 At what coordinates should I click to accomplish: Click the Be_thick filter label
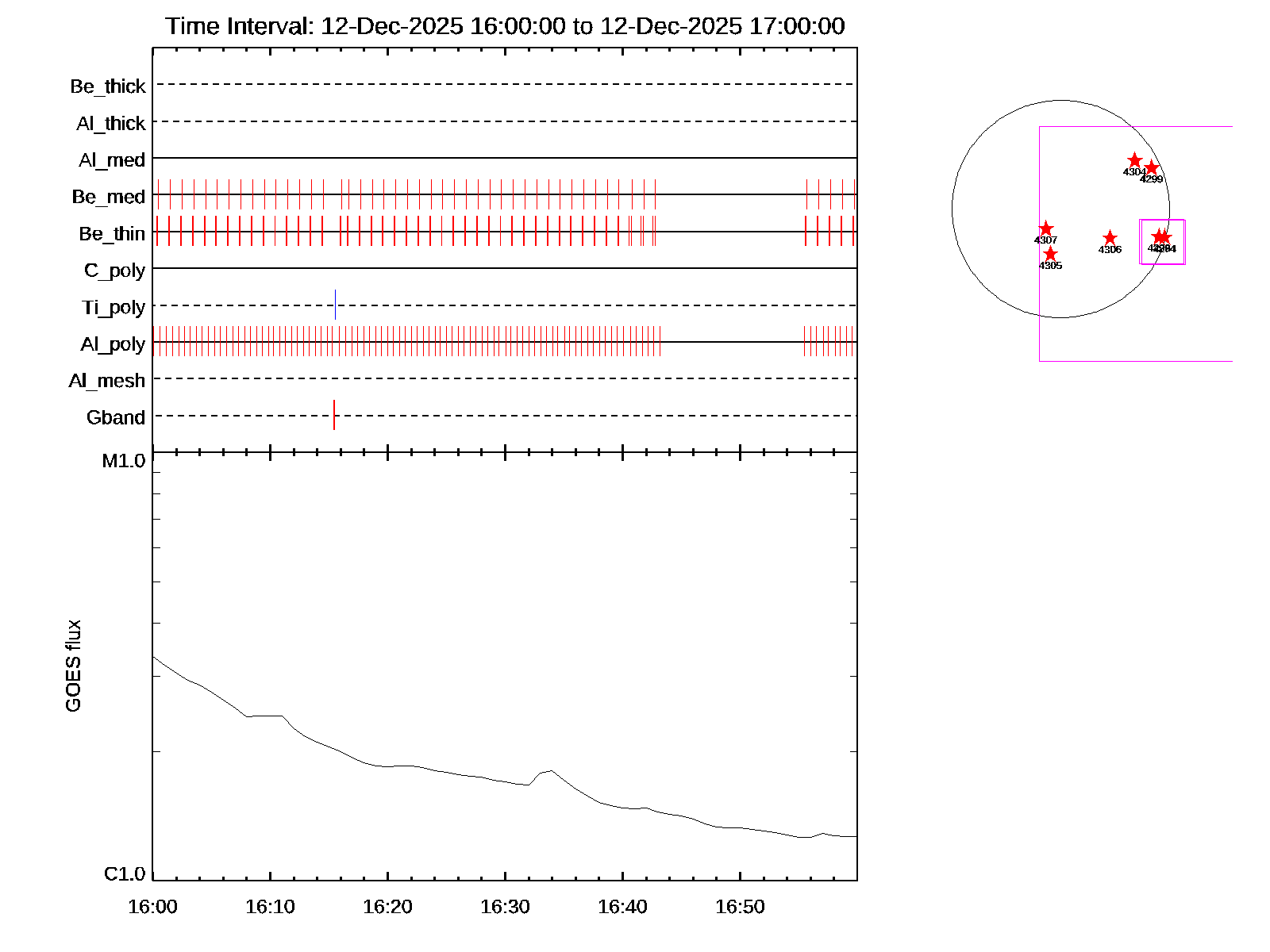tap(108, 86)
